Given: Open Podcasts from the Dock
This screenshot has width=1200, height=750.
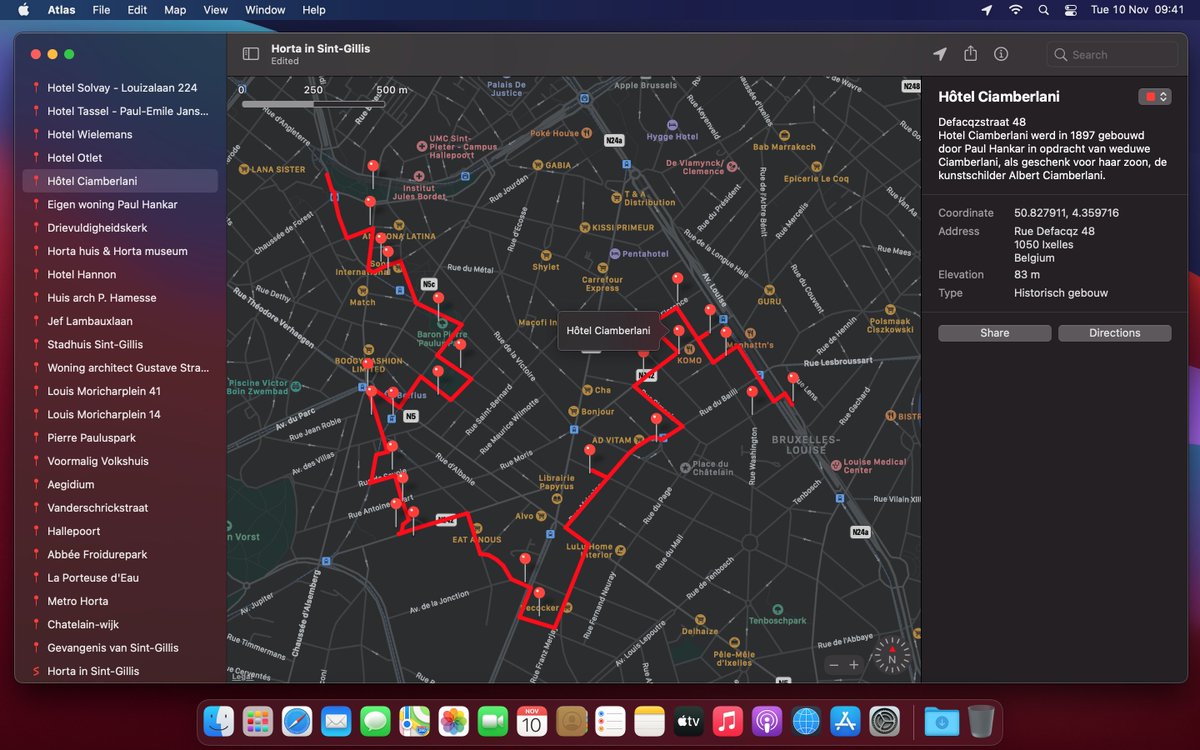Looking at the screenshot, I should [766, 720].
